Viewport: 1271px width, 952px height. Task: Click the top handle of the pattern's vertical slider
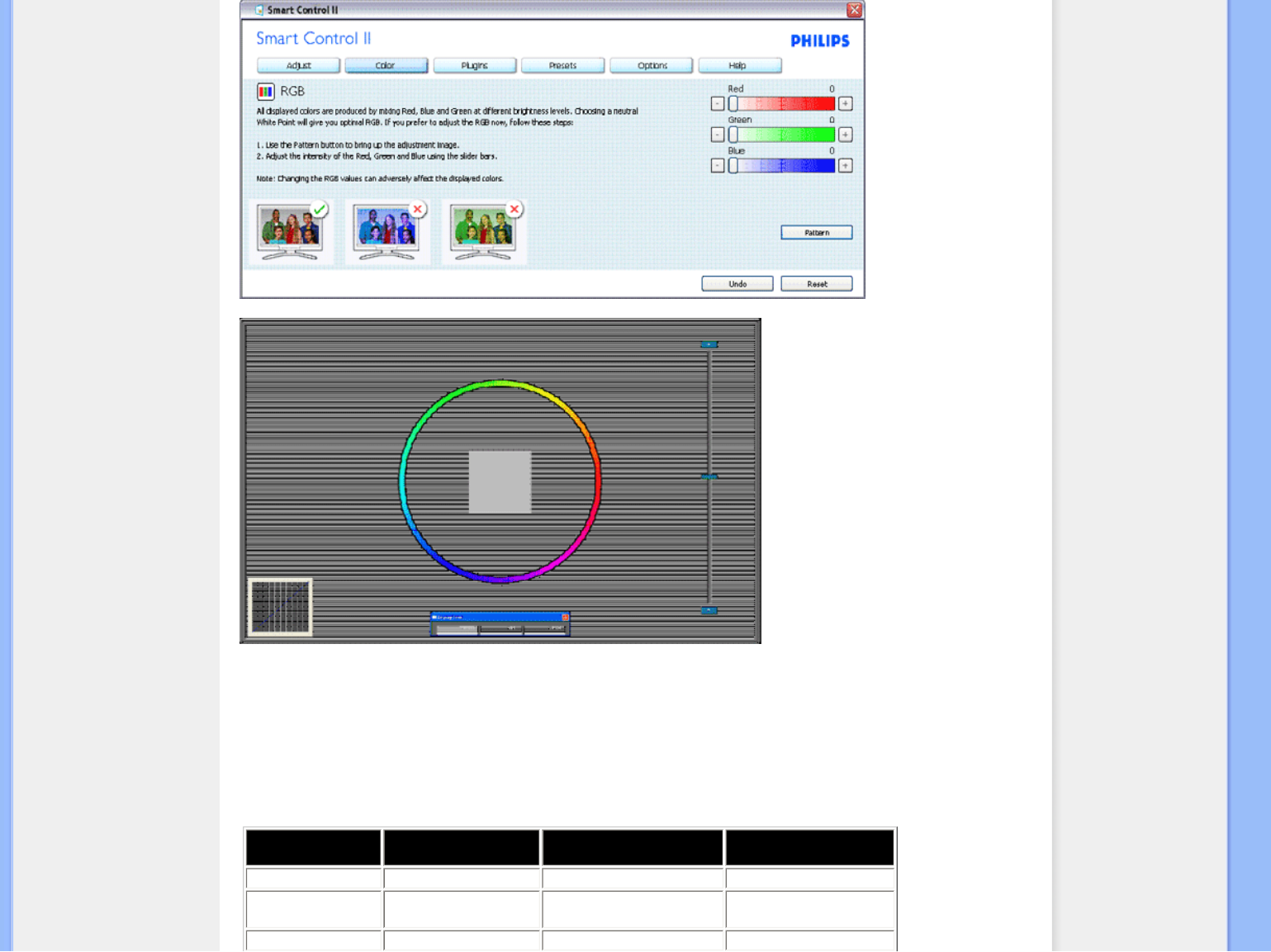coord(709,344)
